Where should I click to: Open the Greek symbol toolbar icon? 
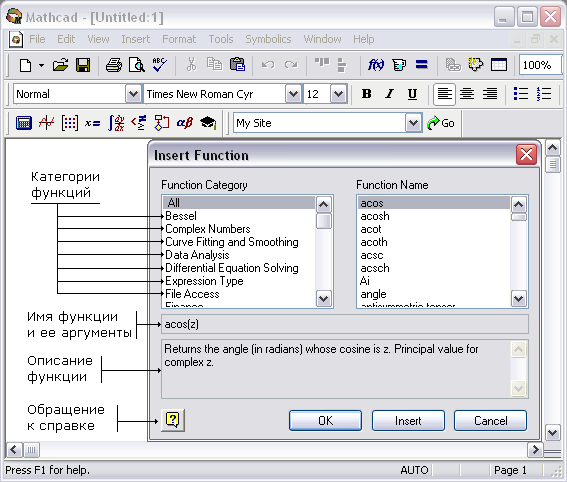point(185,123)
